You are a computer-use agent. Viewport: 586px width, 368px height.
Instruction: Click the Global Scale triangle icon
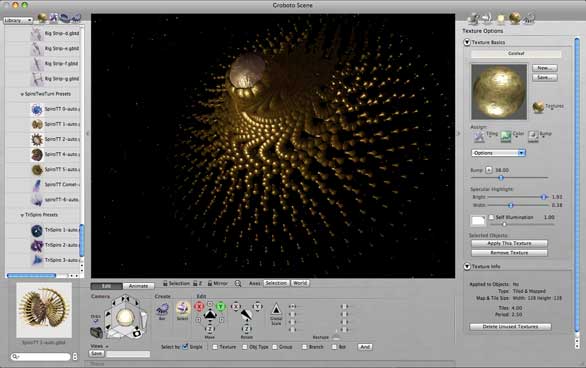tap(276, 309)
